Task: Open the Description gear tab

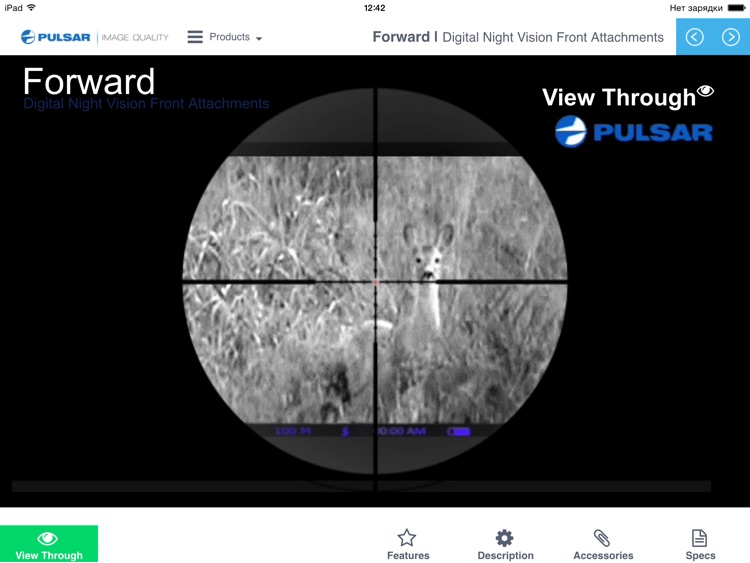Action: [x=505, y=545]
